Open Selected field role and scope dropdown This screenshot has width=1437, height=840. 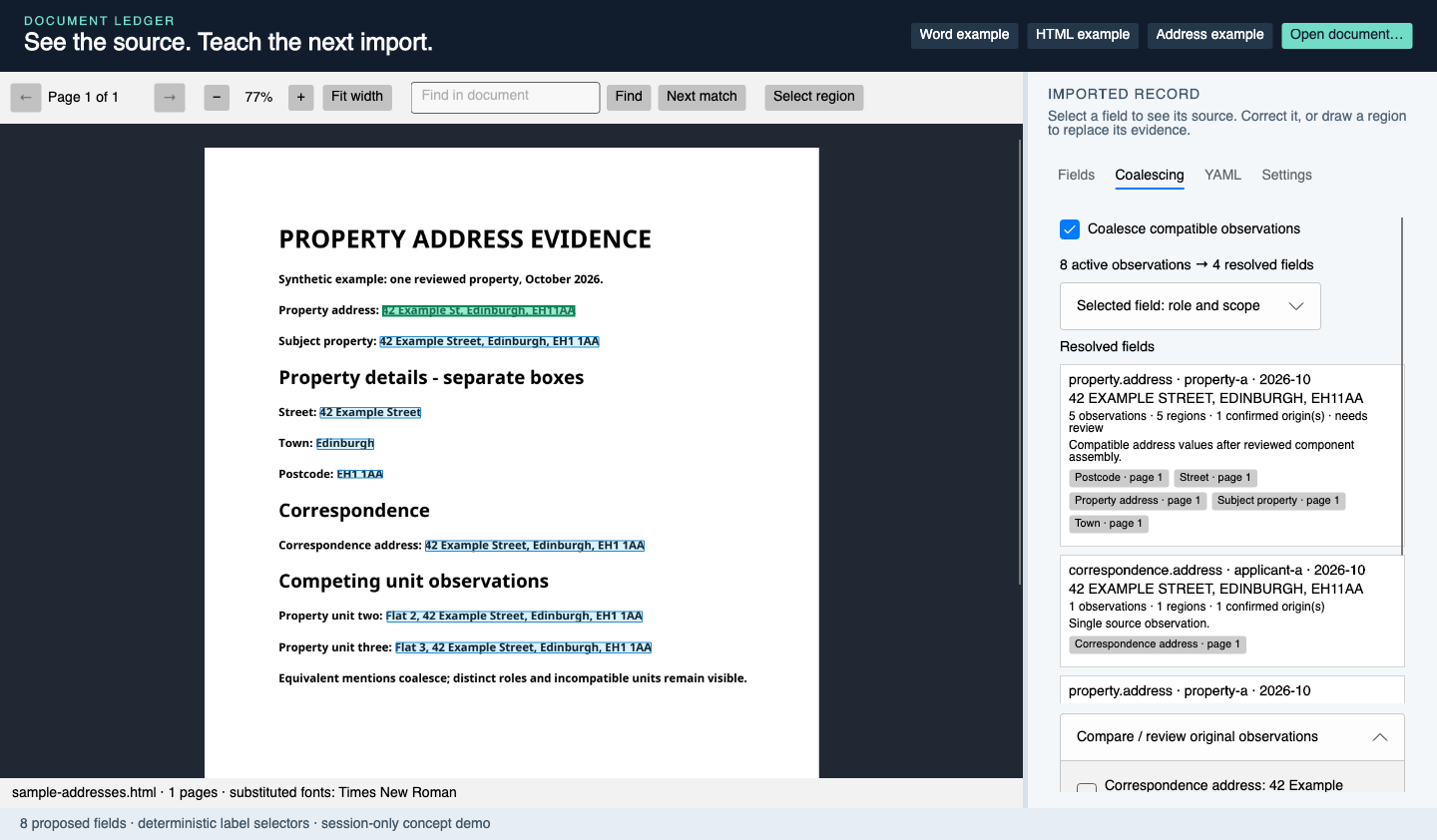tap(1190, 306)
